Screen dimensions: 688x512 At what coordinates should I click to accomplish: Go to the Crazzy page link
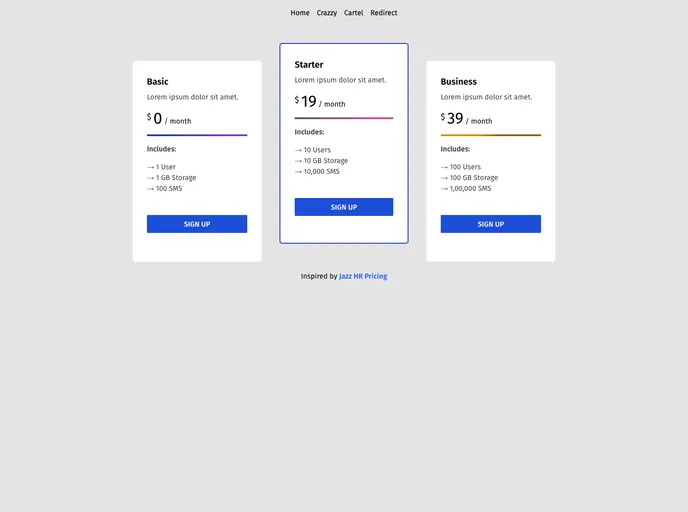pyautogui.click(x=327, y=13)
